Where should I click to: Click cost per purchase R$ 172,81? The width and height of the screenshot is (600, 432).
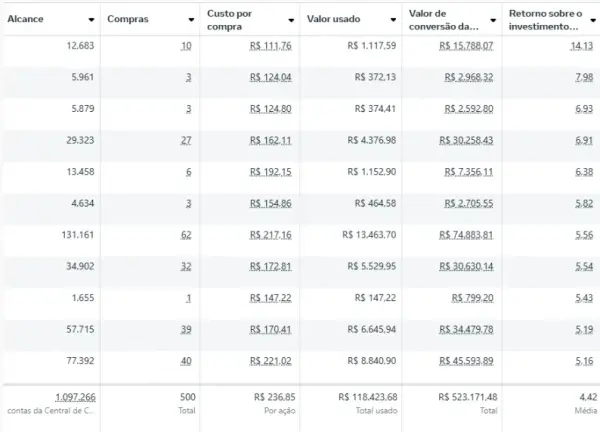271,266
